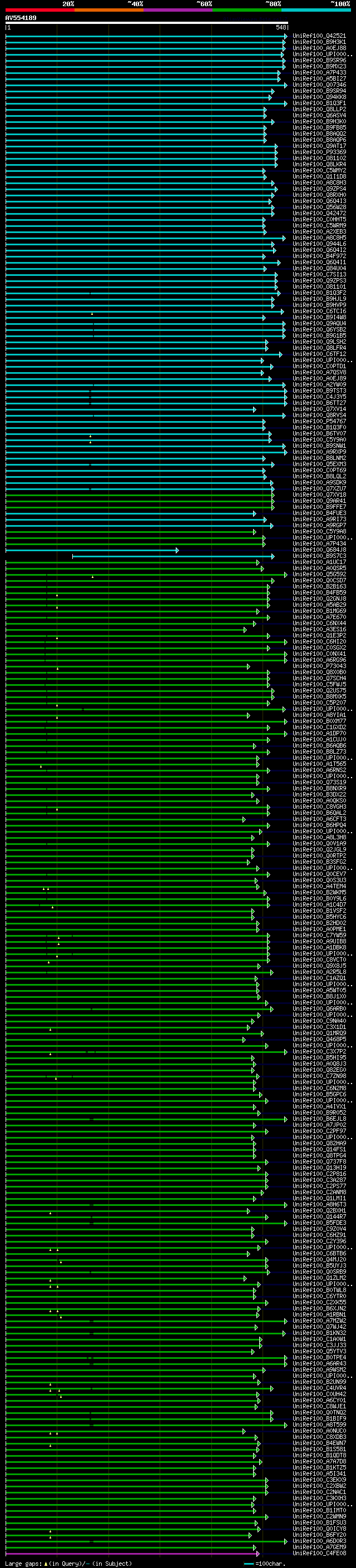Viewport: 356px width, 1568px height.
Task: Open hit UniRef100_B9H3K1
Action: coord(319,42)
